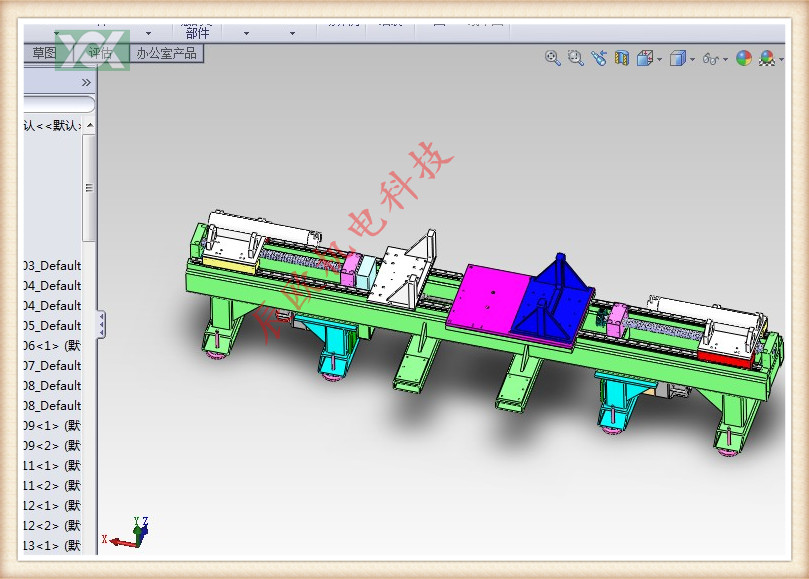Select the 05_Default tree item
Image resolution: width=809 pixels, height=579 pixels.
point(53,326)
